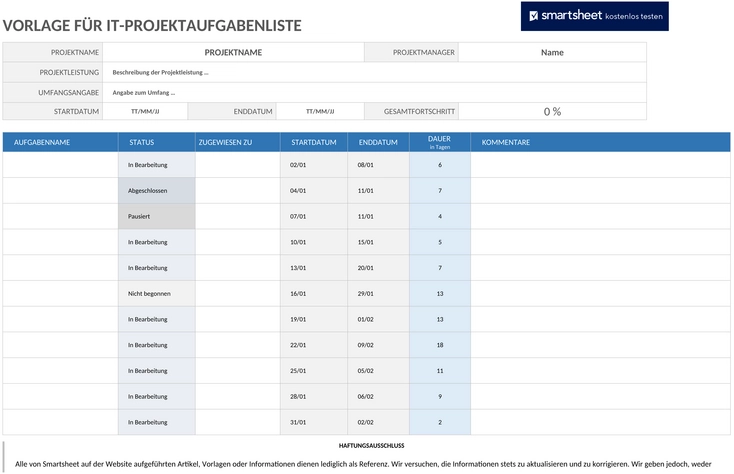Click Beschreibung der Projektleistung field
734x474 pixels.
(x=374, y=73)
